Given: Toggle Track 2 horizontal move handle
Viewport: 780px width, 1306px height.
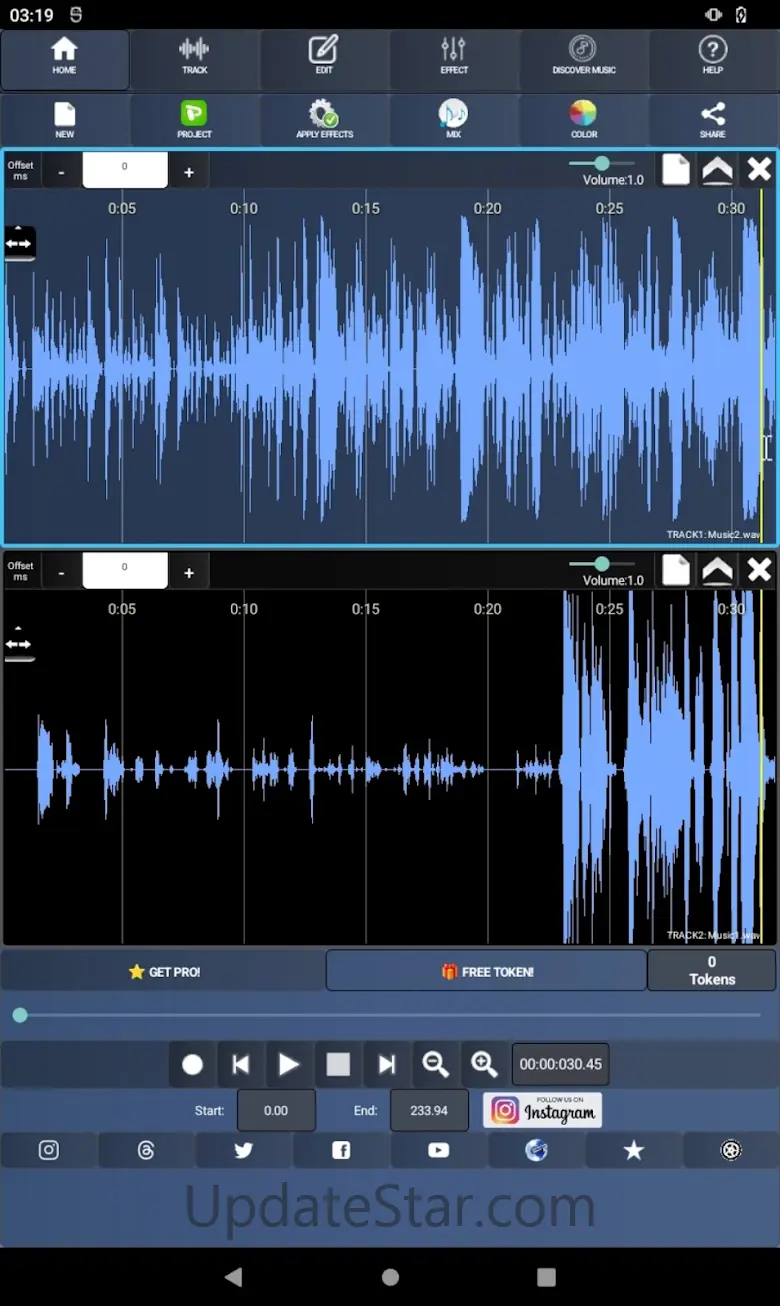Looking at the screenshot, I should [x=19, y=644].
